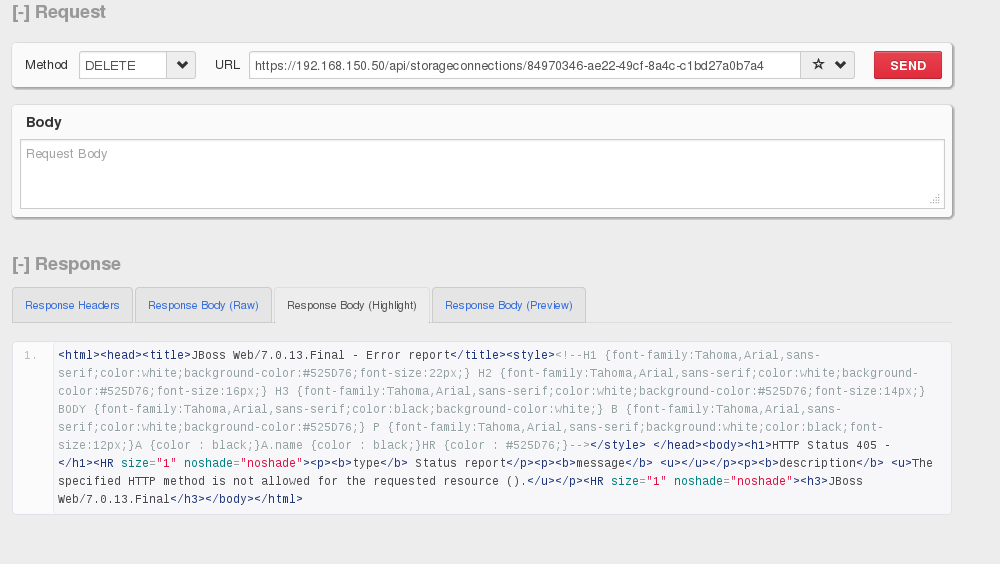This screenshot has height=564, width=1000.
Task: Open the HTTP method dropdown arrow
Action: point(181,65)
